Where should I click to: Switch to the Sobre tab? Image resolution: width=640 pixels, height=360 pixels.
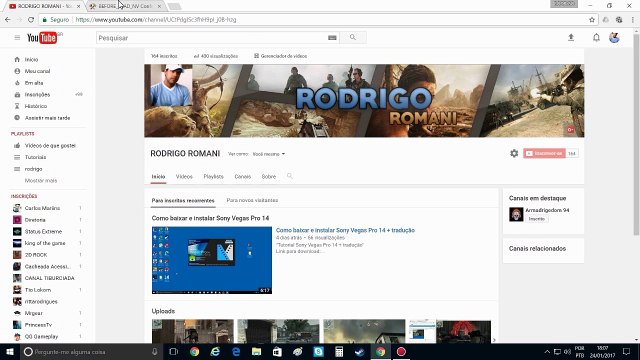click(269, 176)
